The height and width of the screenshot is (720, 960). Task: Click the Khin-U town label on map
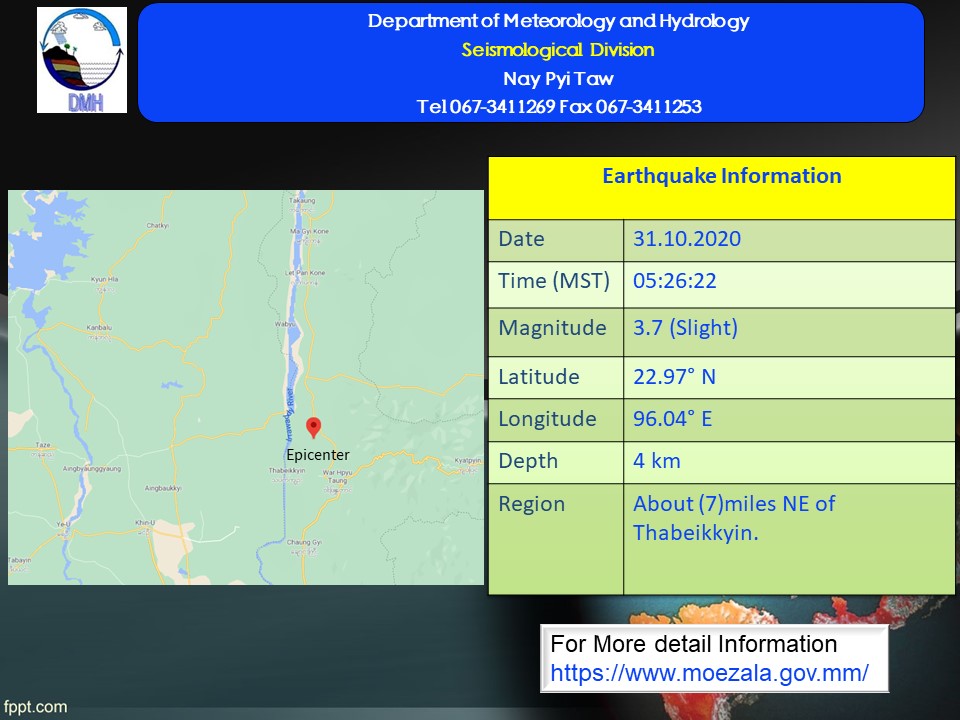click(146, 522)
